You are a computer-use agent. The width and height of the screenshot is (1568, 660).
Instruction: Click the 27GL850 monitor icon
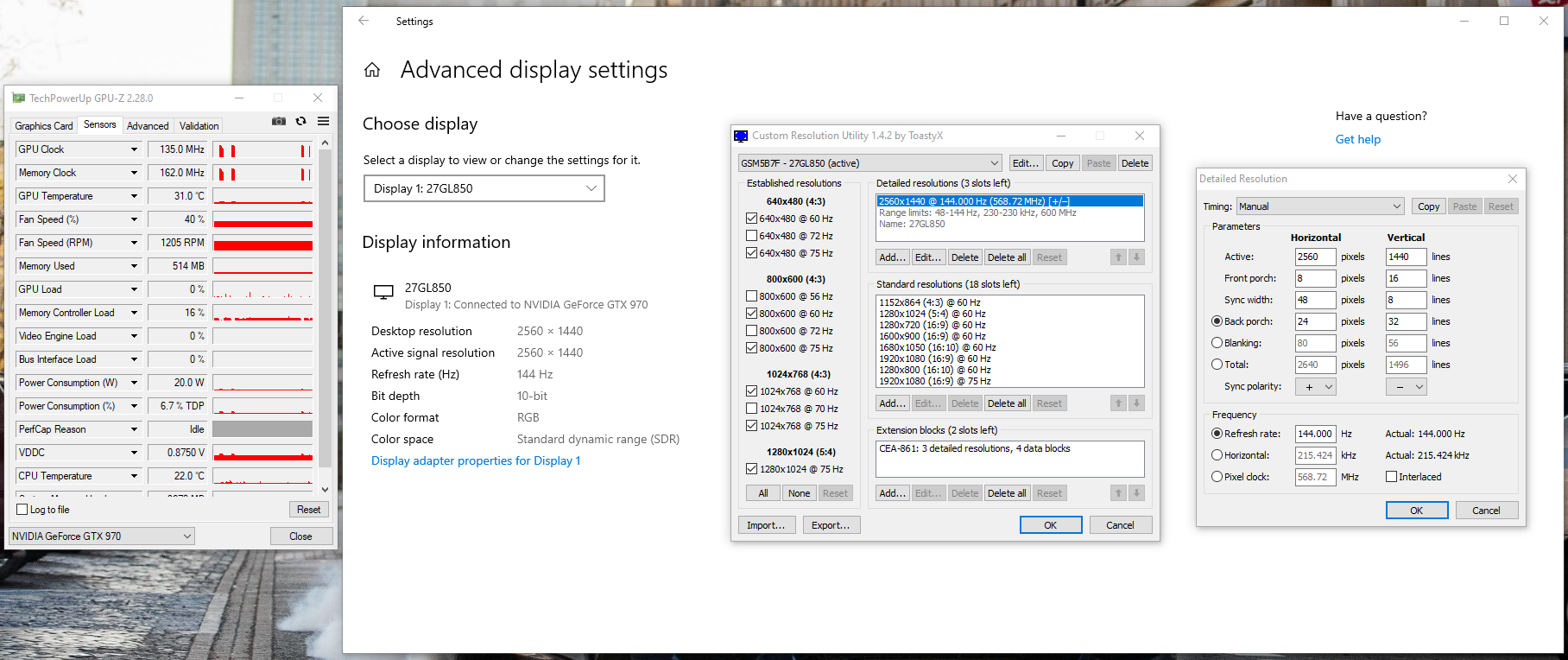[x=383, y=292]
